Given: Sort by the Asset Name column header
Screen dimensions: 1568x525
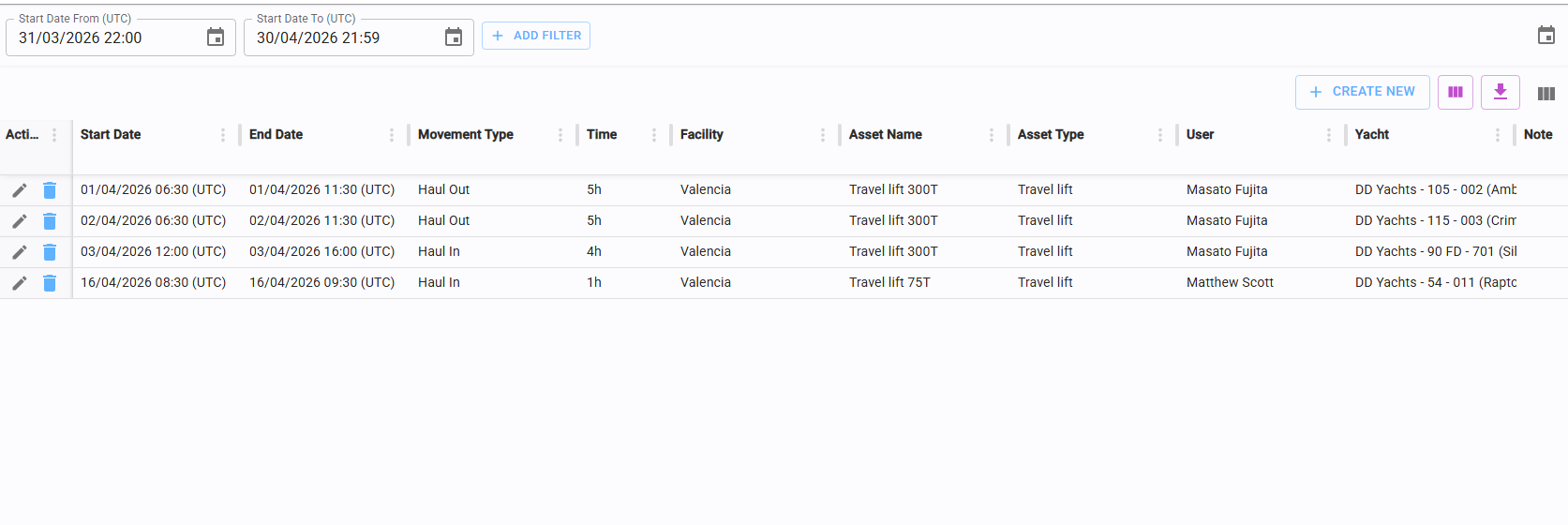Looking at the screenshot, I should tap(886, 135).
